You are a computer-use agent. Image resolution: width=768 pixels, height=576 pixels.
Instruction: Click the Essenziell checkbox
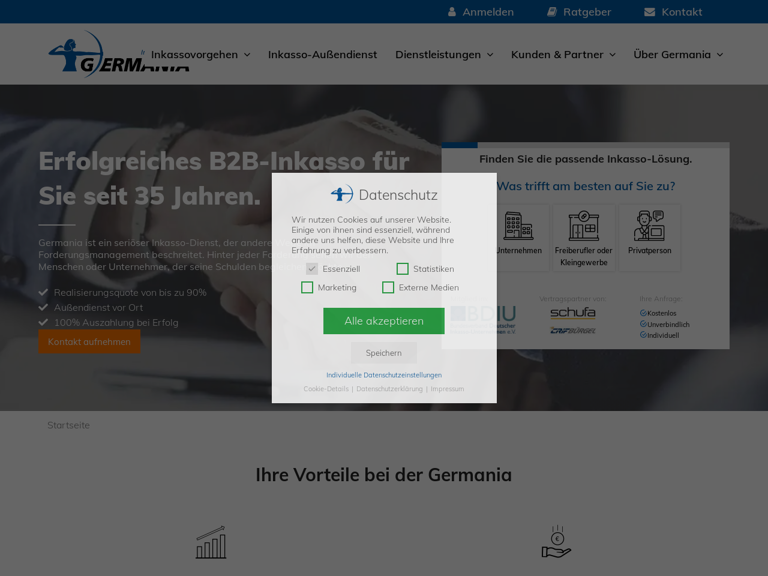[312, 269]
